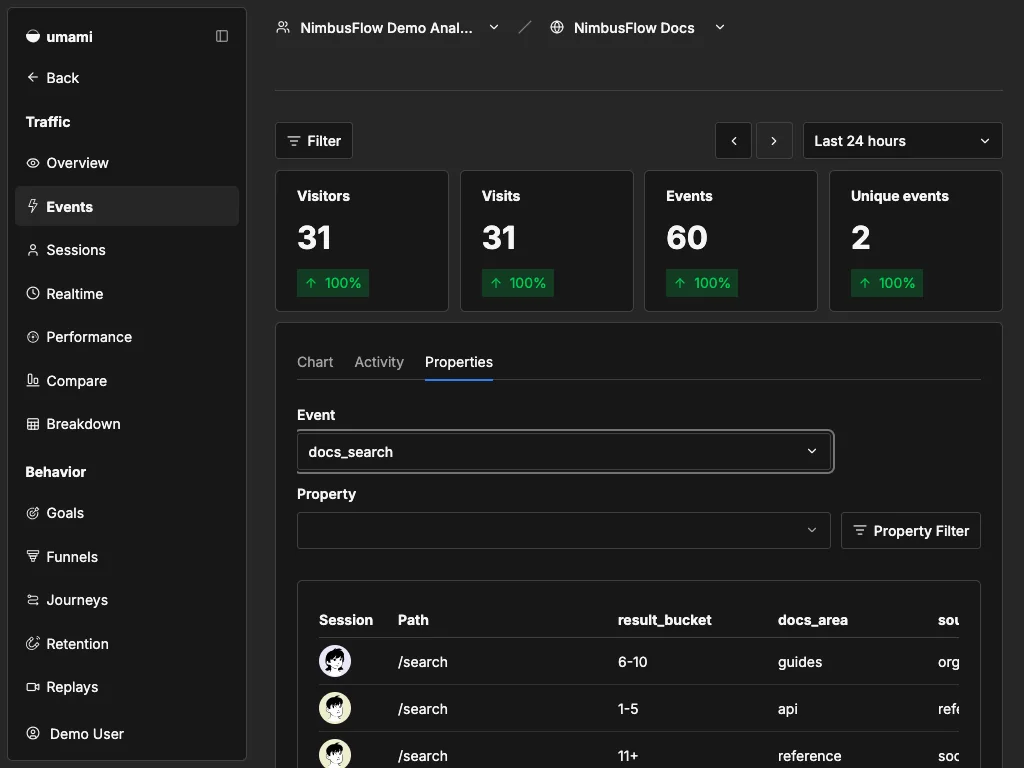Screen dimensions: 1024x768
Task: Open the NimbusFlow Docs website chevron
Action: pos(720,27)
